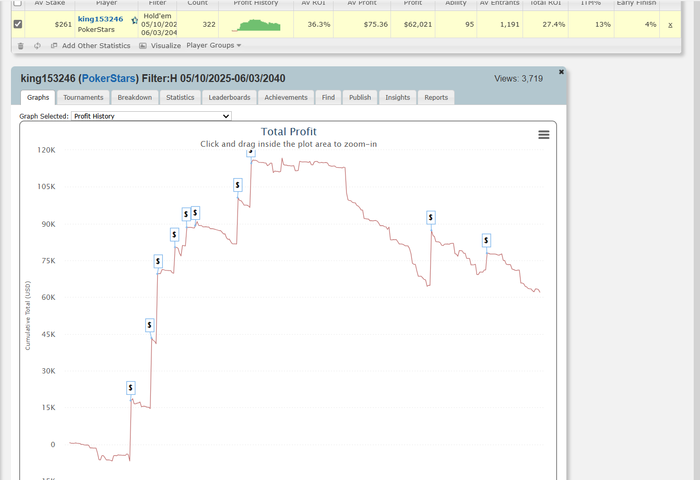Go to the Leaderboards tab
Image resolution: width=700 pixels, height=480 pixels.
pos(229,97)
